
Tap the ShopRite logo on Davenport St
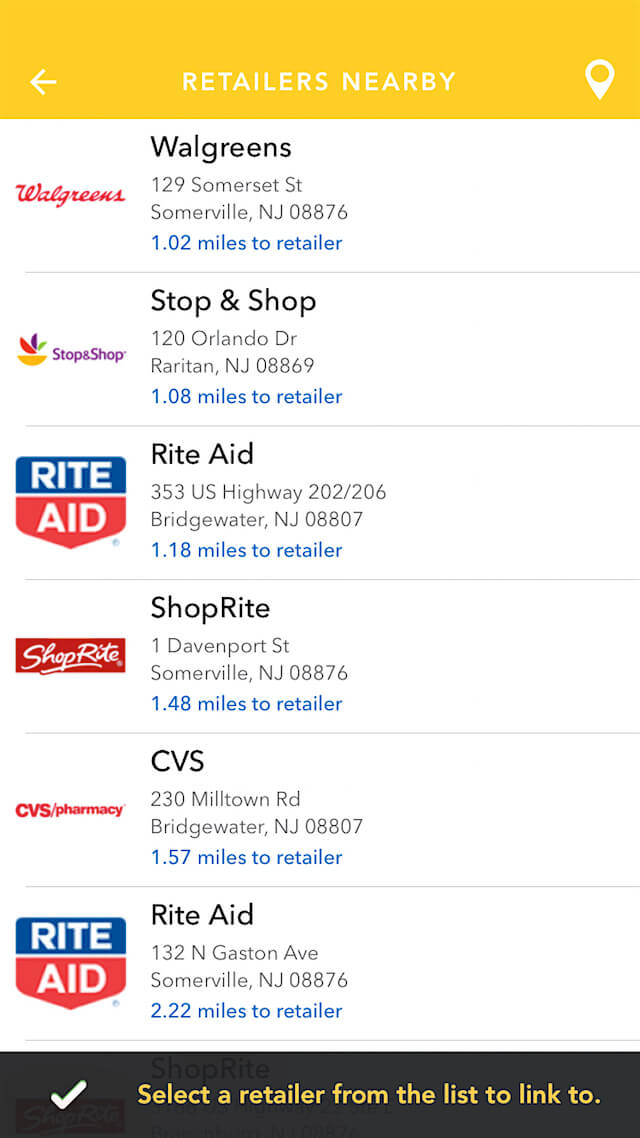pyautogui.click(x=70, y=656)
